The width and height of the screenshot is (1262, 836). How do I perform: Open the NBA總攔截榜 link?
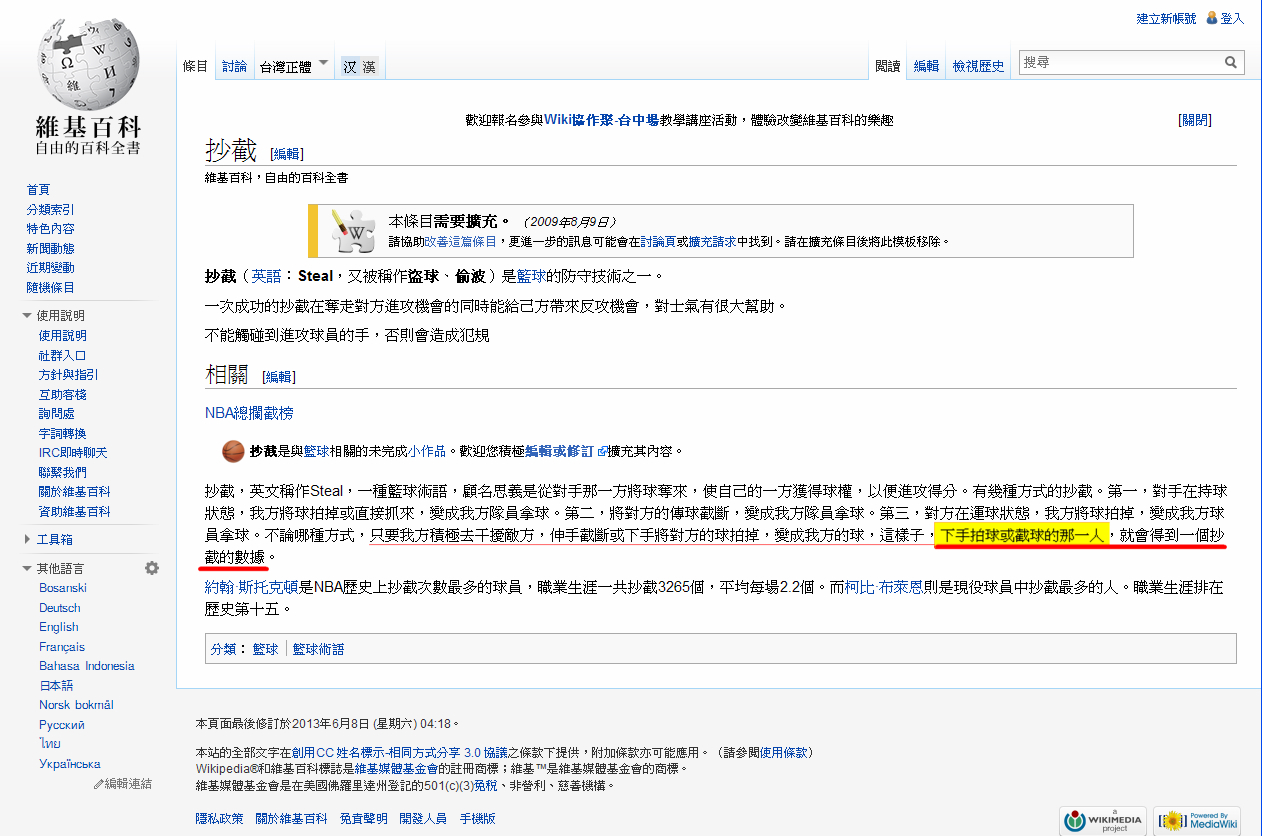coord(249,412)
